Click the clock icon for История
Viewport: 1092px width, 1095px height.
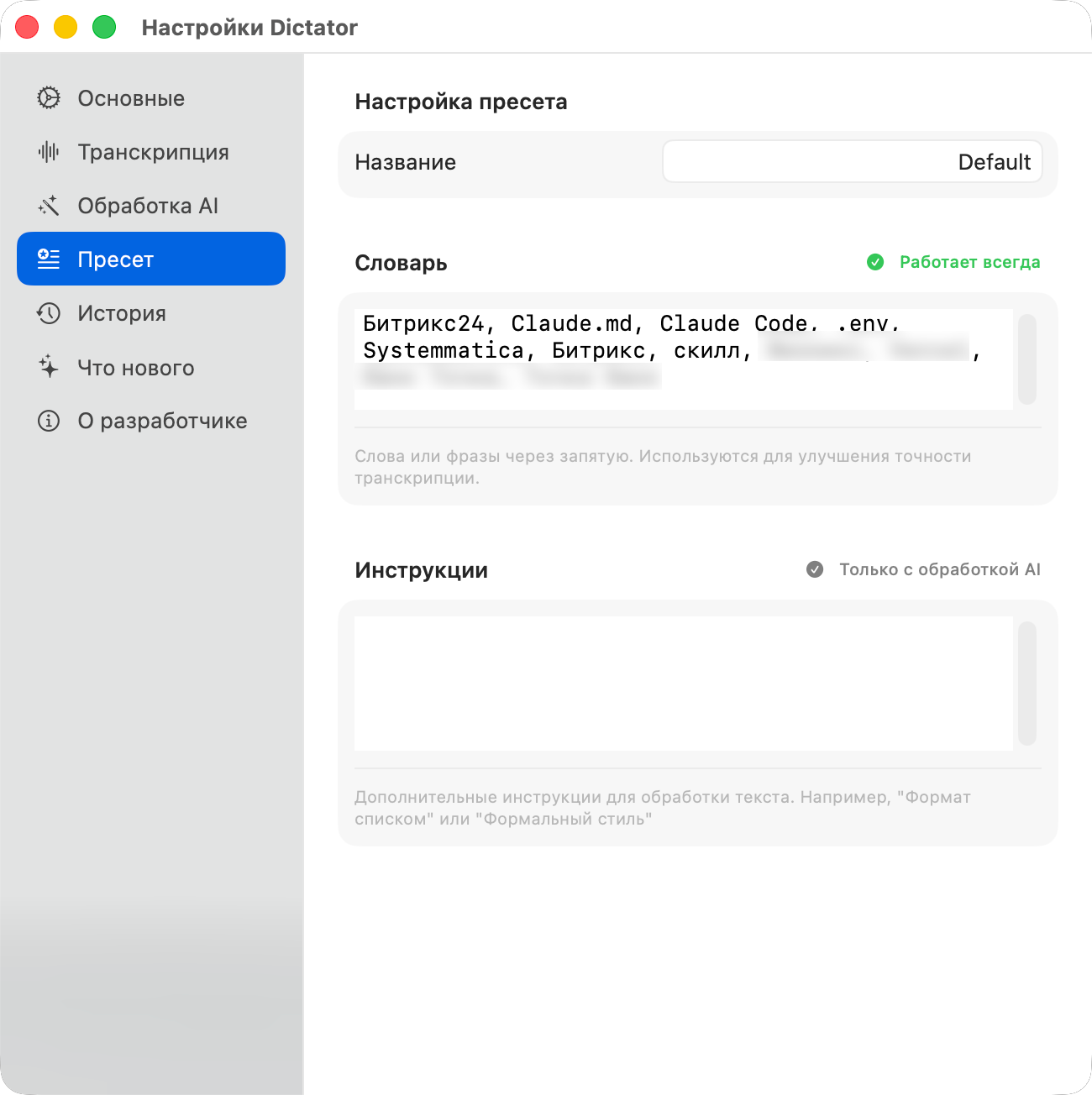point(49,313)
